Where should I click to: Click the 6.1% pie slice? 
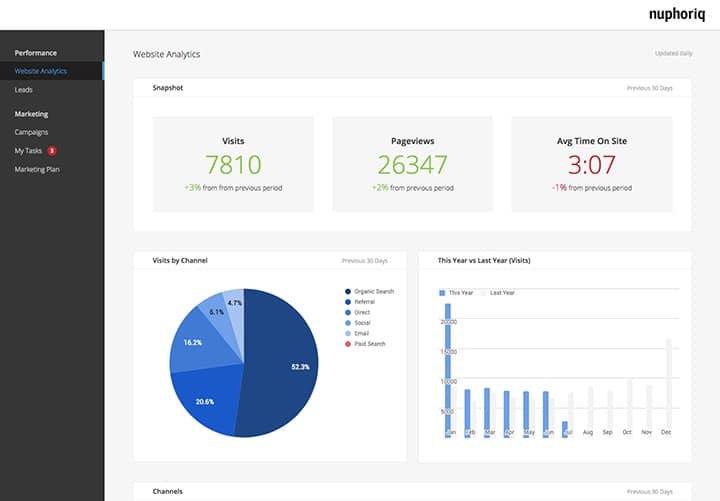point(216,312)
